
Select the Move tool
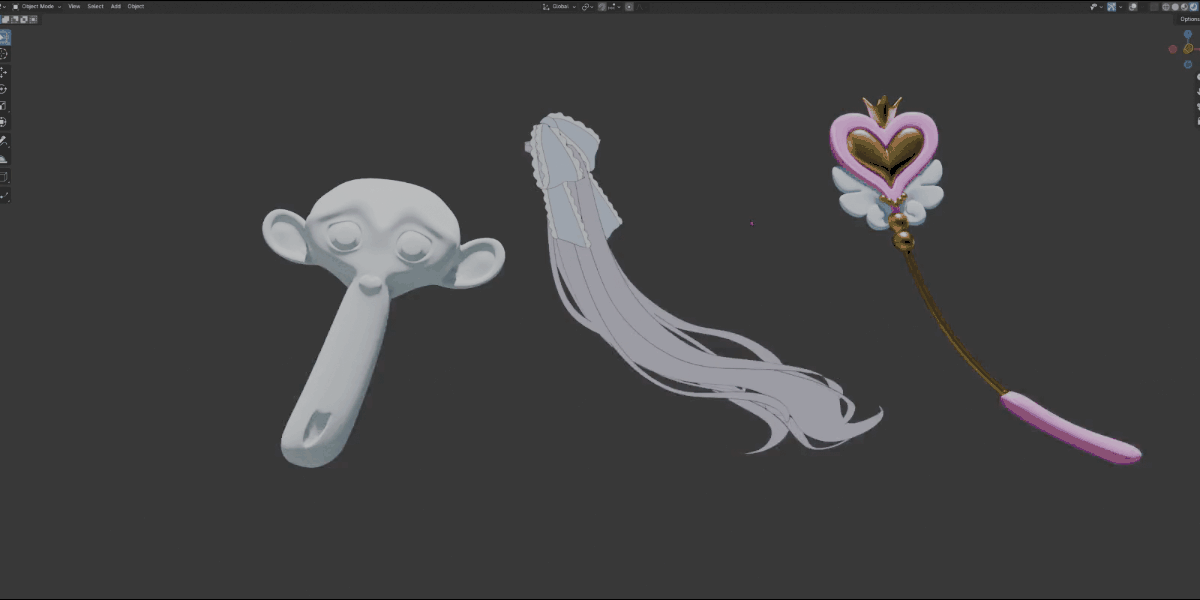(x=4, y=71)
